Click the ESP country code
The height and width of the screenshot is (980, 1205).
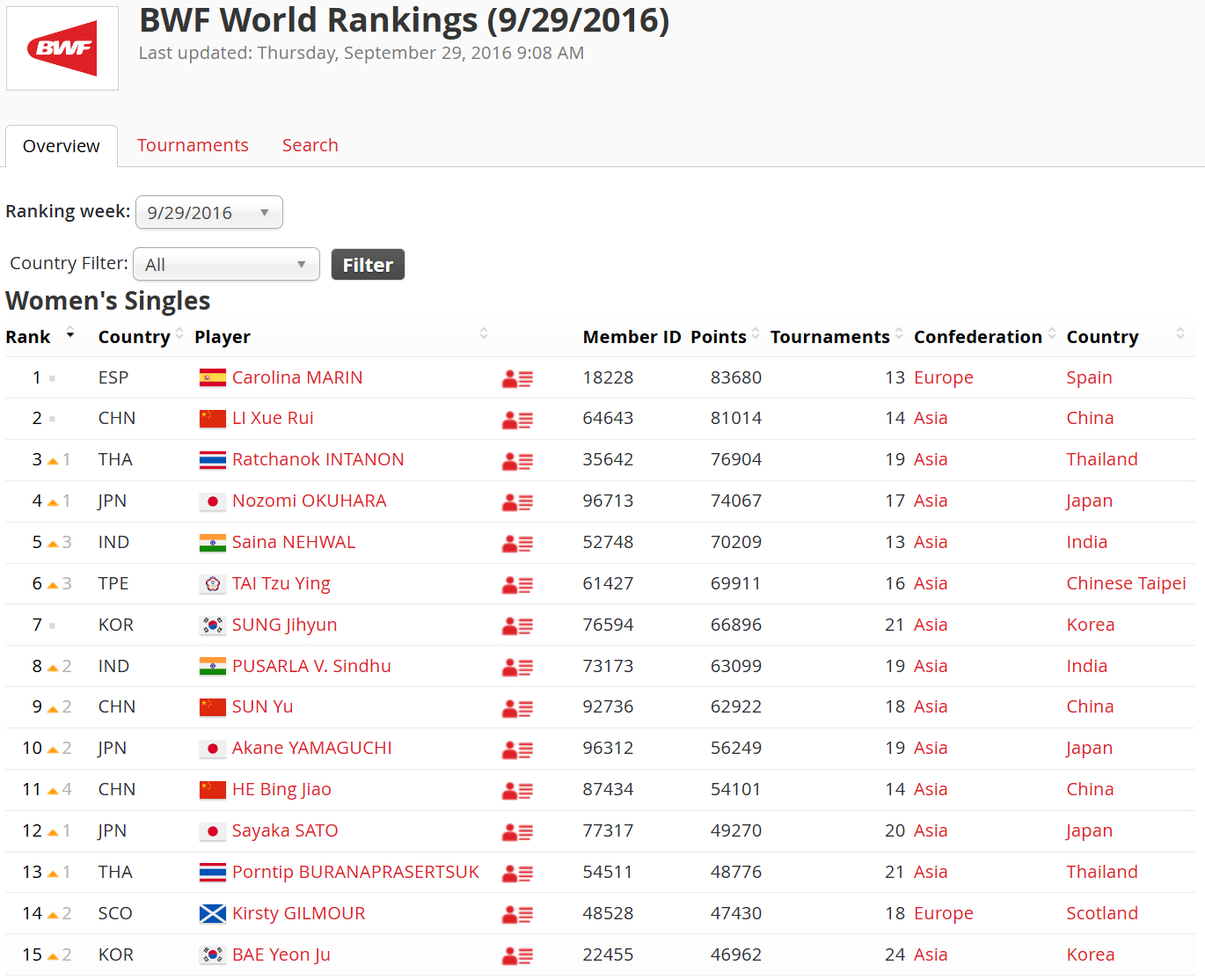113,377
